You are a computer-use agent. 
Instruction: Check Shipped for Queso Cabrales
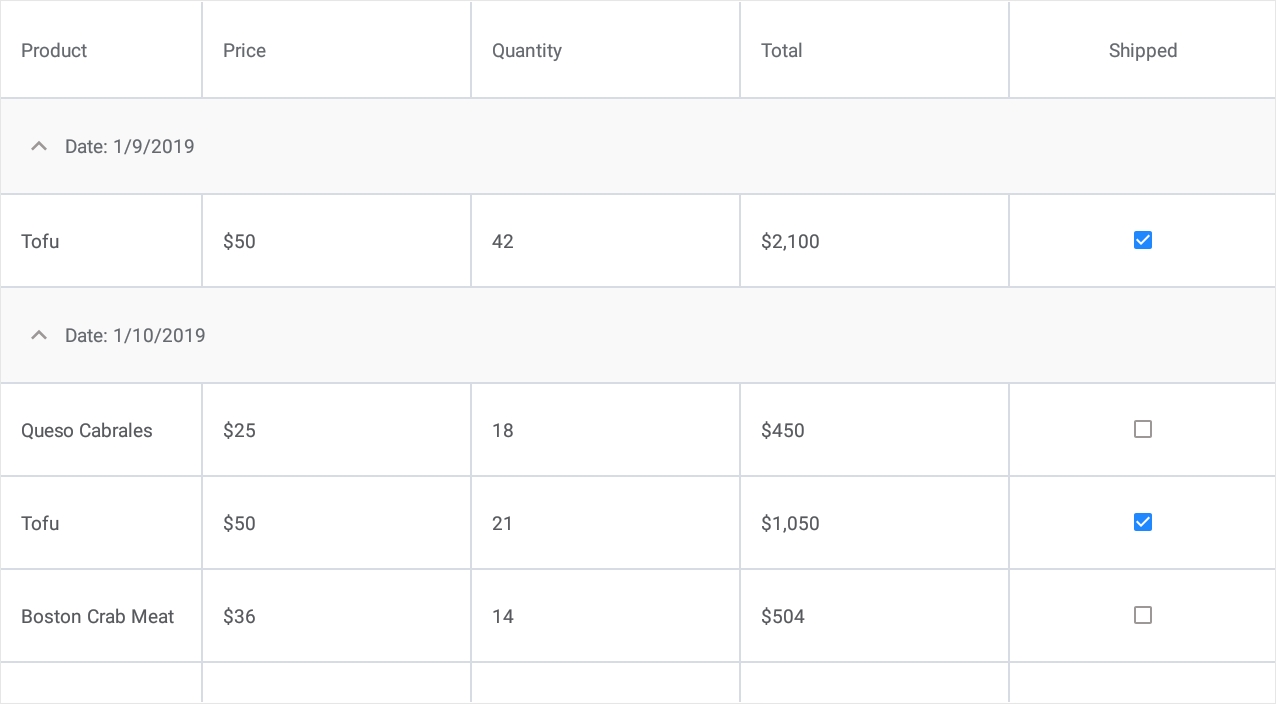click(1143, 429)
